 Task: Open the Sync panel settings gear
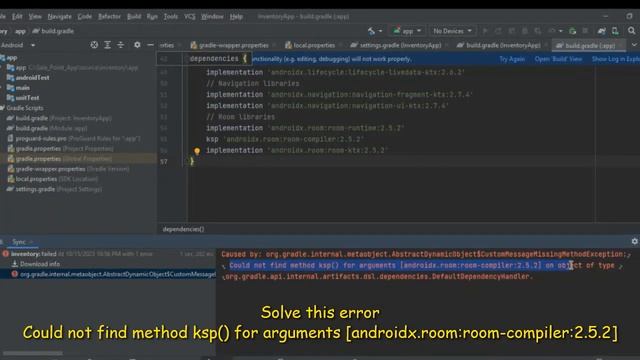[x=634, y=241]
